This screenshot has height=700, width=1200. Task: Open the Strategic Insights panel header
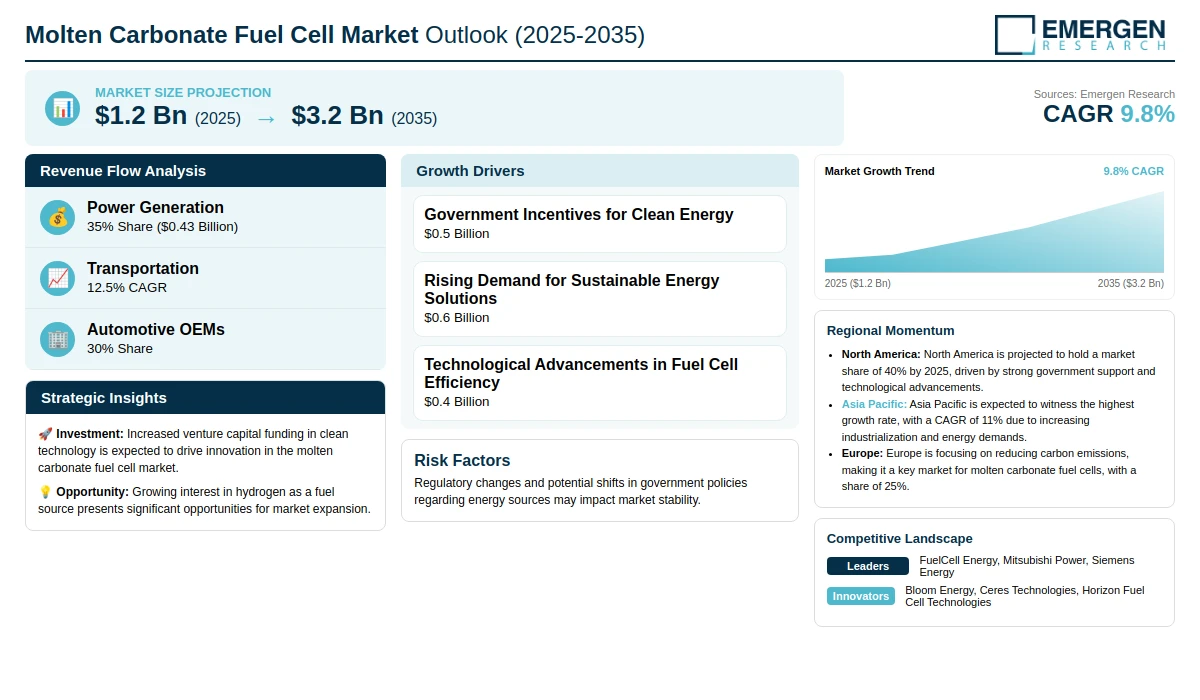click(x=205, y=398)
